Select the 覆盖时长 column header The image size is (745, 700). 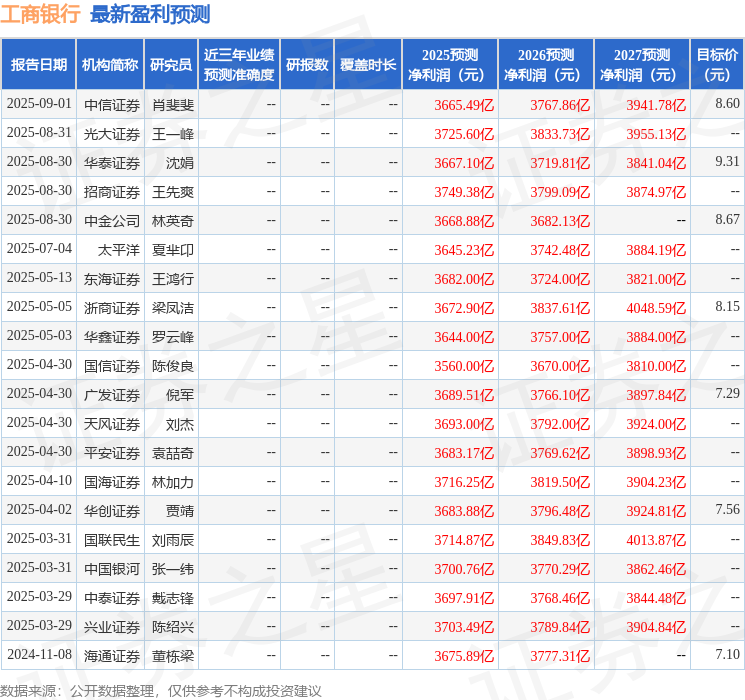click(368, 65)
